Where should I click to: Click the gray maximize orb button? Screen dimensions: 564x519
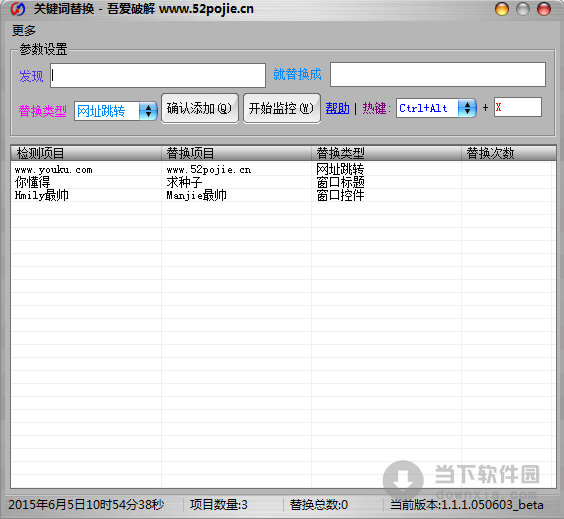point(523,9)
